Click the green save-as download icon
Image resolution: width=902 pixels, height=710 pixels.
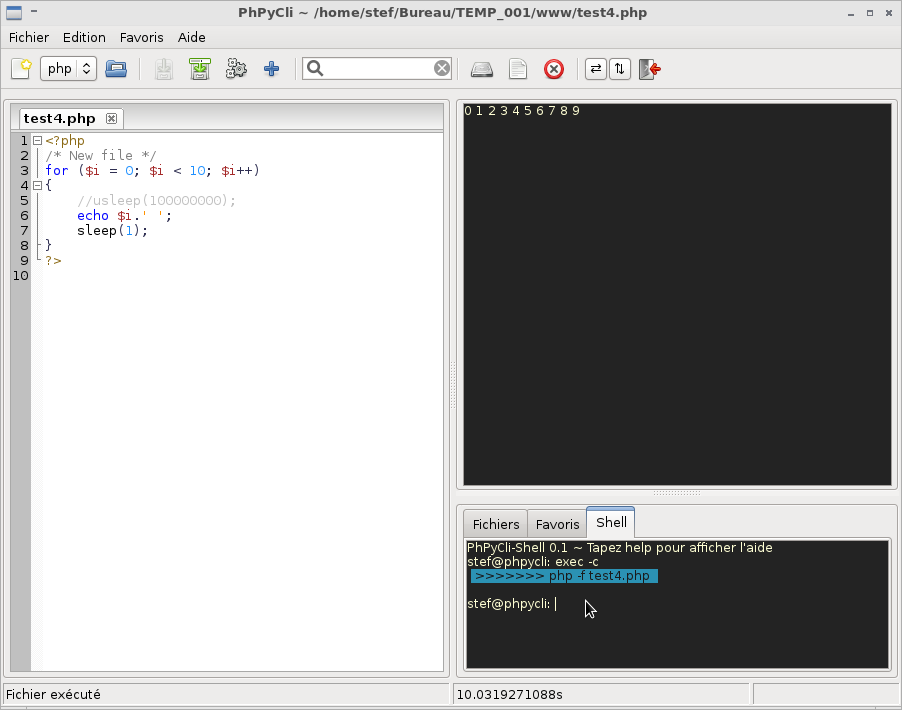200,69
